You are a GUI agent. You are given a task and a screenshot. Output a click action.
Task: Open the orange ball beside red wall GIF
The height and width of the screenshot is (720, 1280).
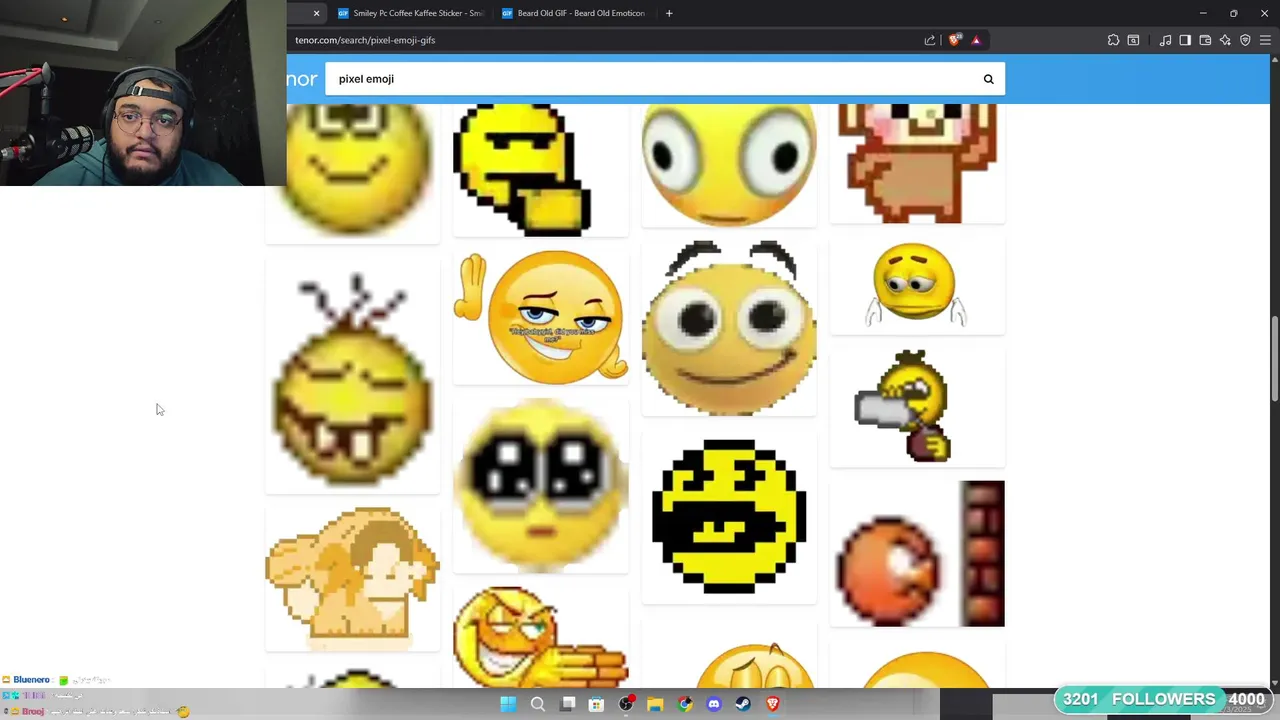click(917, 553)
